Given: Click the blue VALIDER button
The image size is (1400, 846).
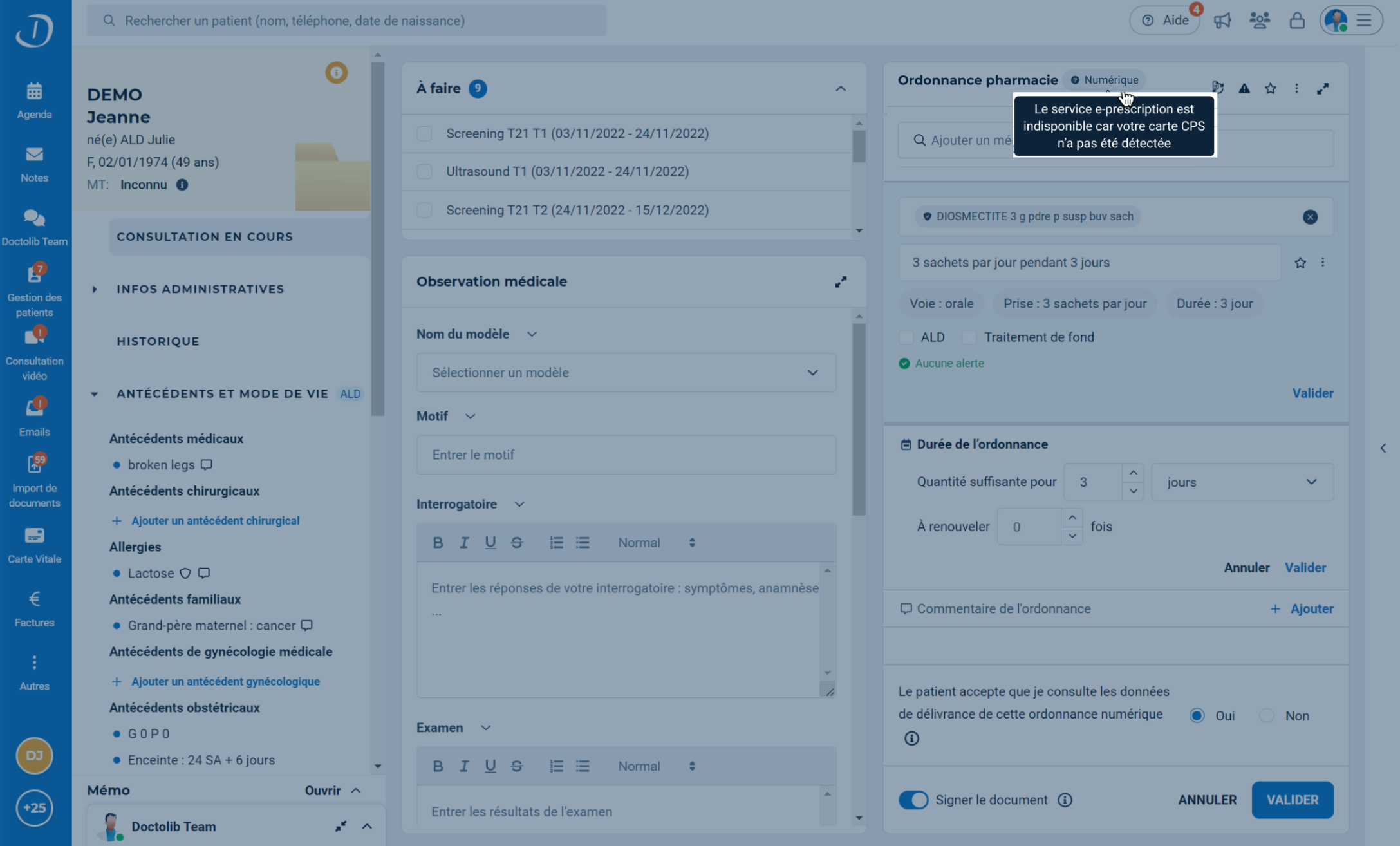Looking at the screenshot, I should pyautogui.click(x=1292, y=800).
